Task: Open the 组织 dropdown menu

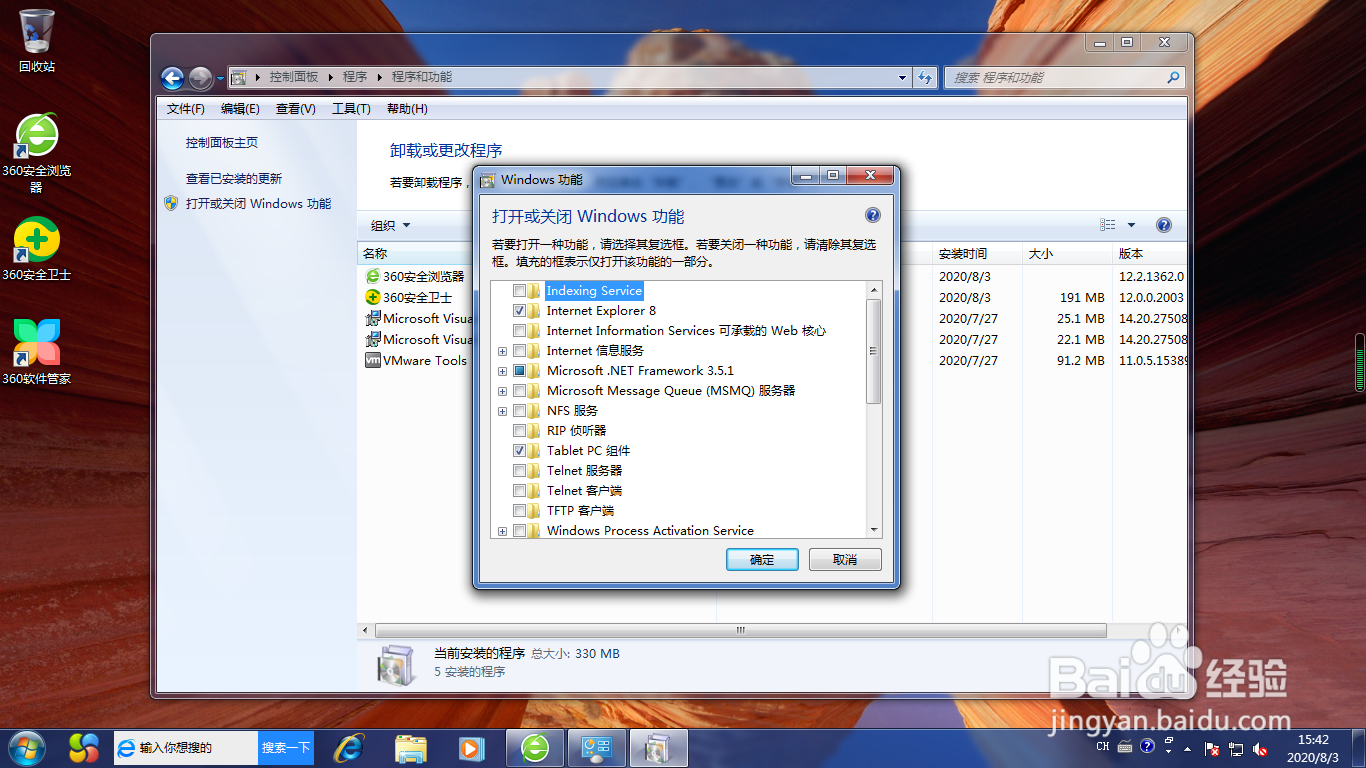Action: 390,226
